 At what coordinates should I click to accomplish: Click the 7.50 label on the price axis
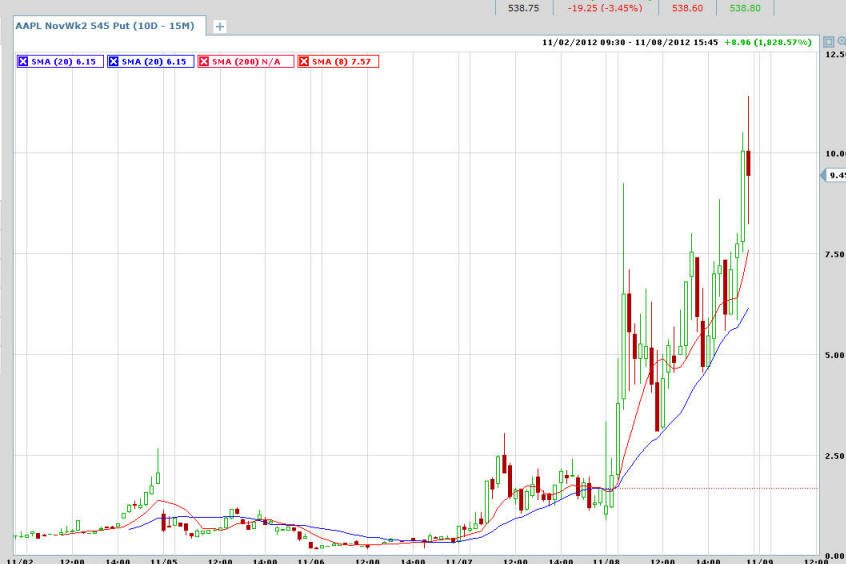point(835,254)
